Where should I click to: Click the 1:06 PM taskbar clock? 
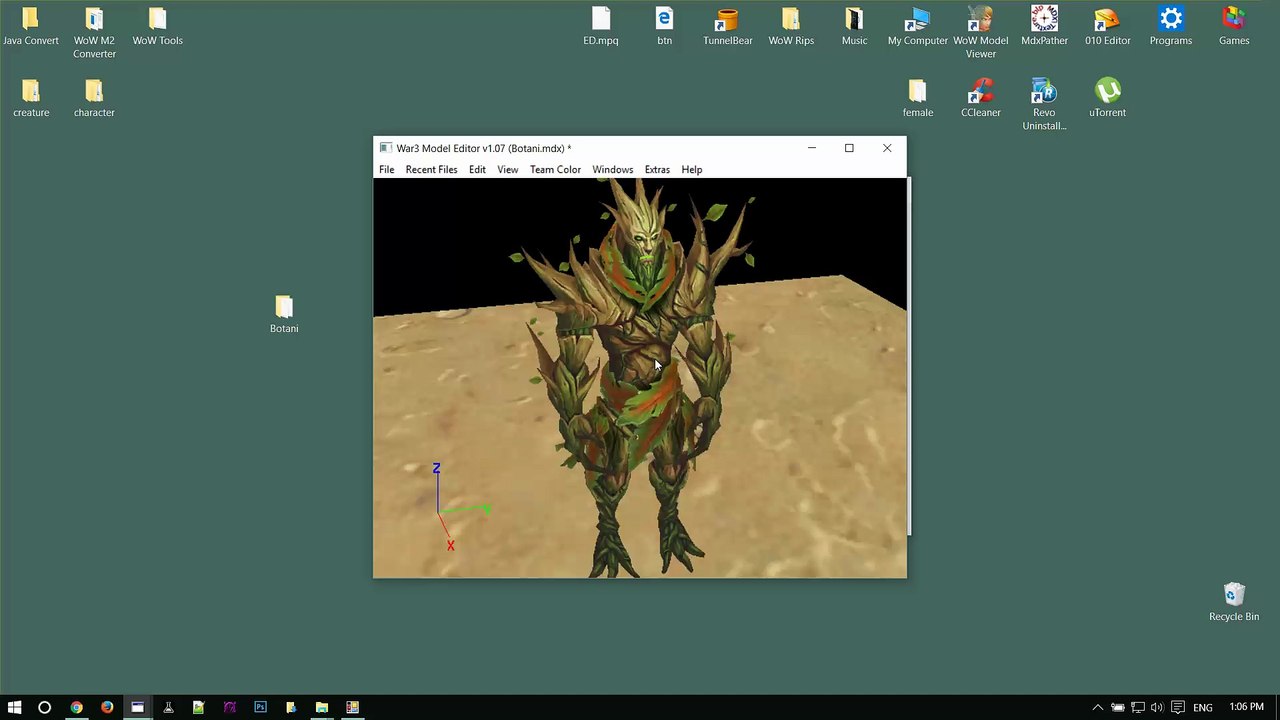click(1246, 707)
